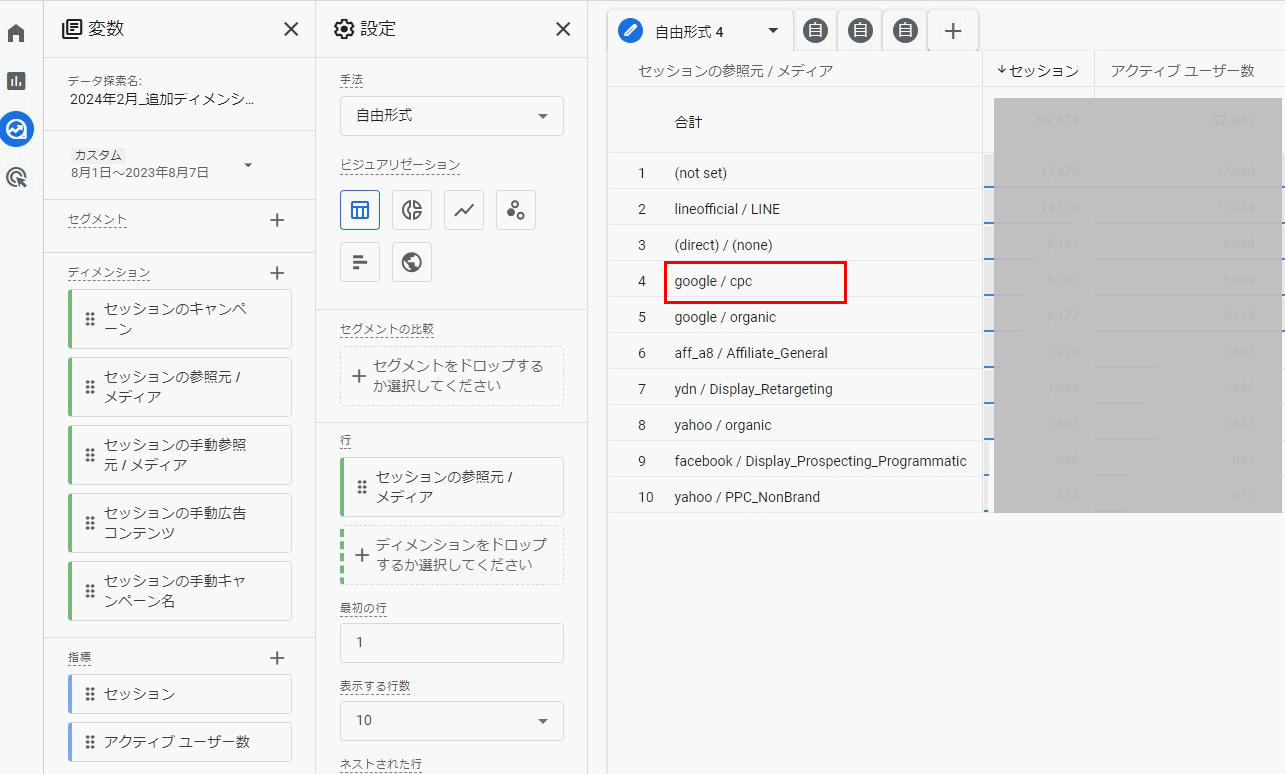Open the 表示する行数 dropdown showing 10

click(452, 721)
